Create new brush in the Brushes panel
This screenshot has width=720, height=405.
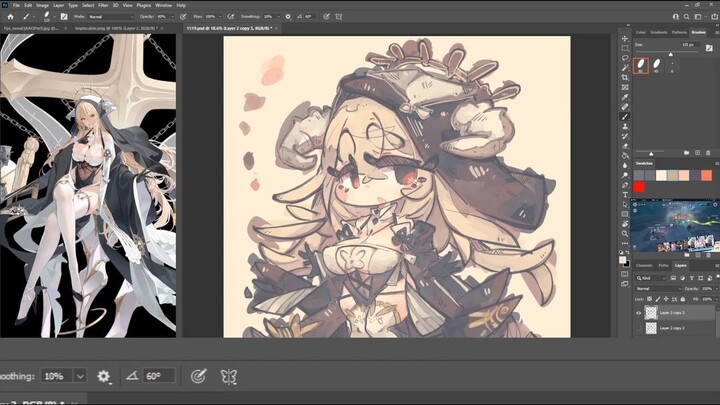(x=698, y=152)
